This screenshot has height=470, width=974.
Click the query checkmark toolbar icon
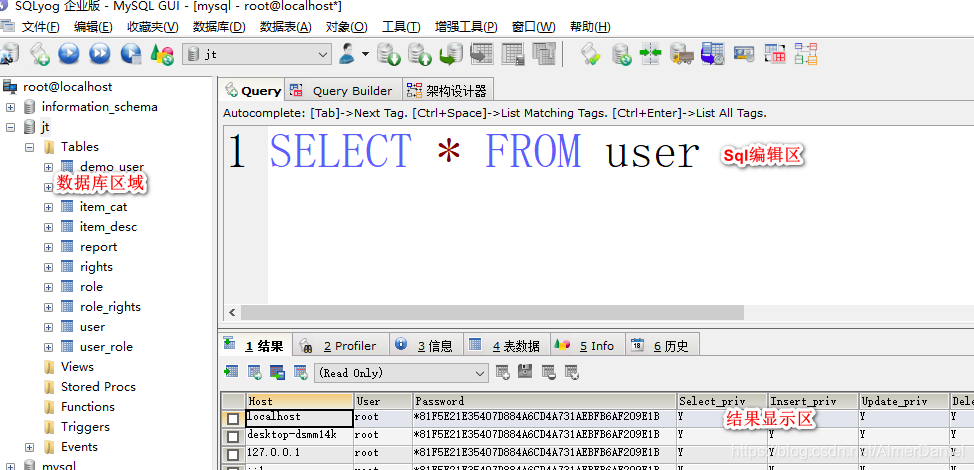click(x=590, y=54)
